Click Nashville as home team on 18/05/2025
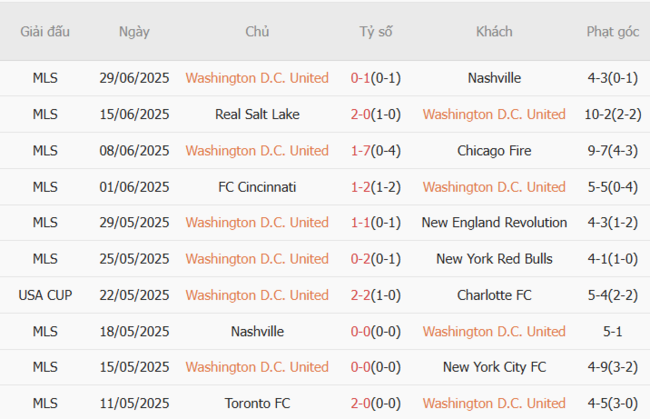Screen dimensions: 650x419 pos(257,331)
